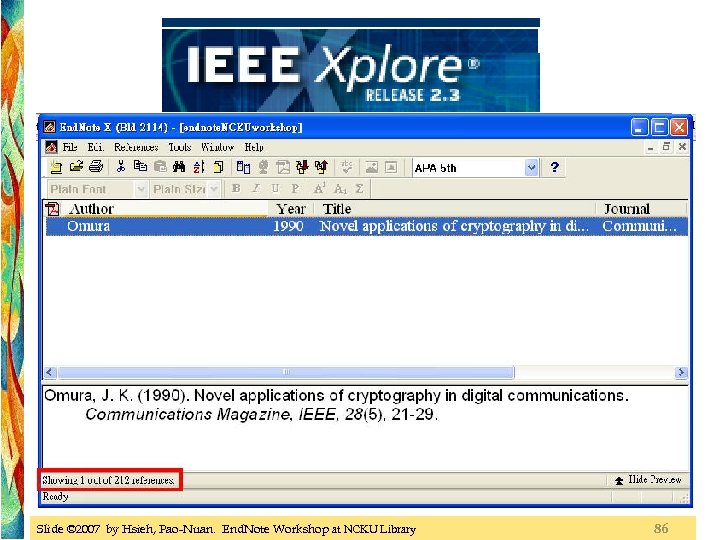Toggle Bold formatting button
The width and height of the screenshot is (720, 540).
pos(236,189)
